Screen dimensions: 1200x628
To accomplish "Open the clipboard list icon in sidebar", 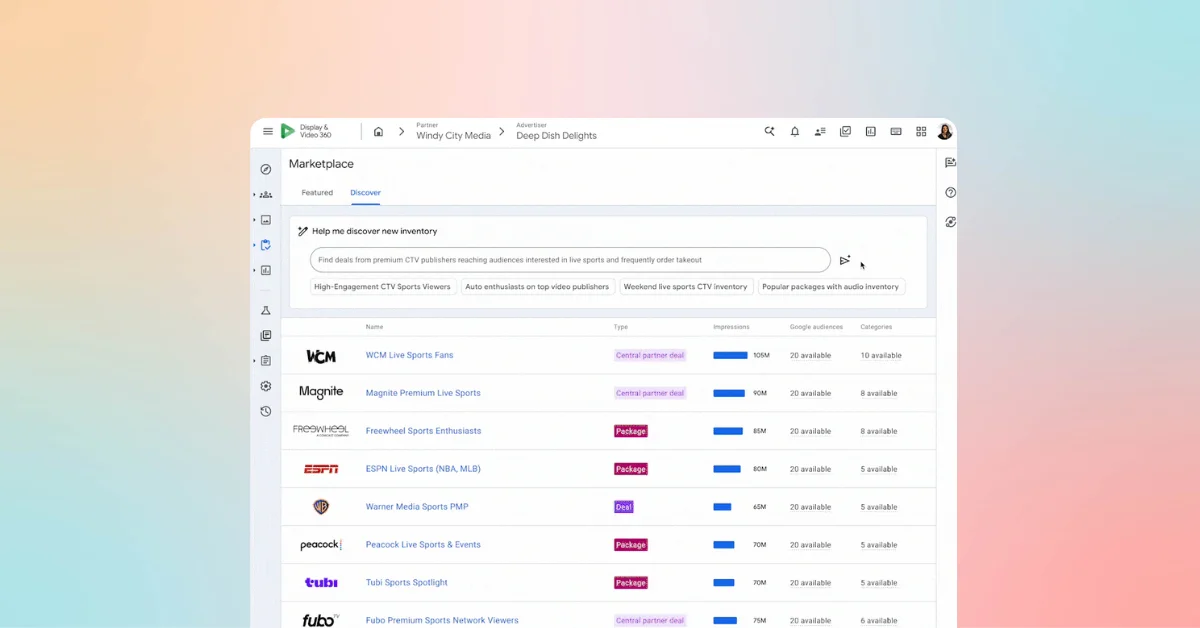I will [x=266, y=361].
